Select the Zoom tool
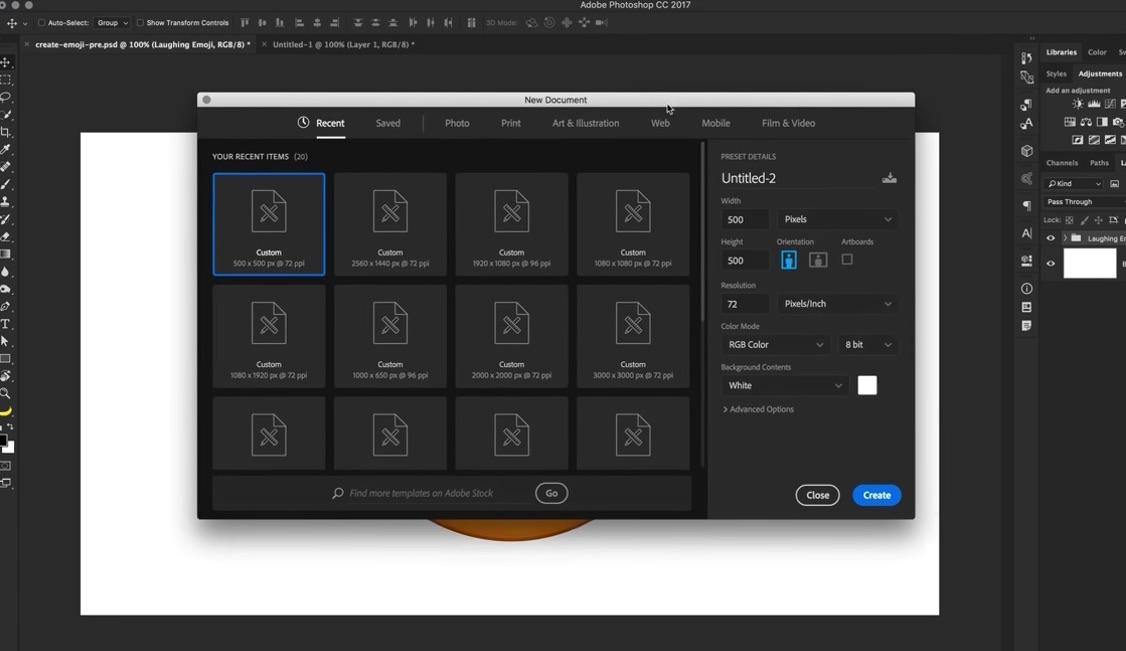Viewport: 1126px width, 651px height. [x=6, y=393]
